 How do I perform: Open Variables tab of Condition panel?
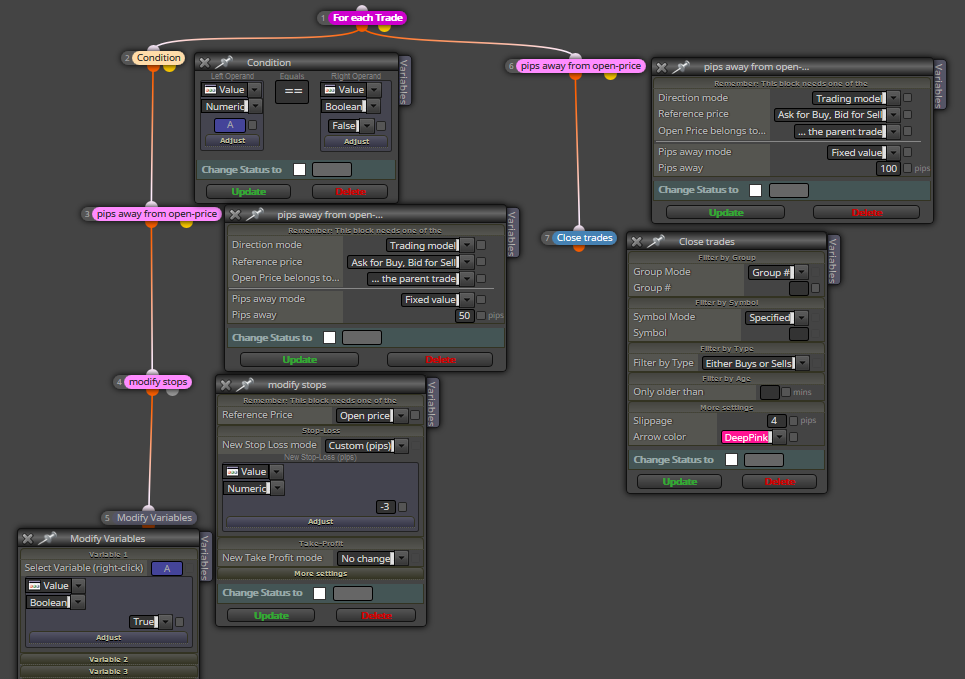click(x=404, y=81)
